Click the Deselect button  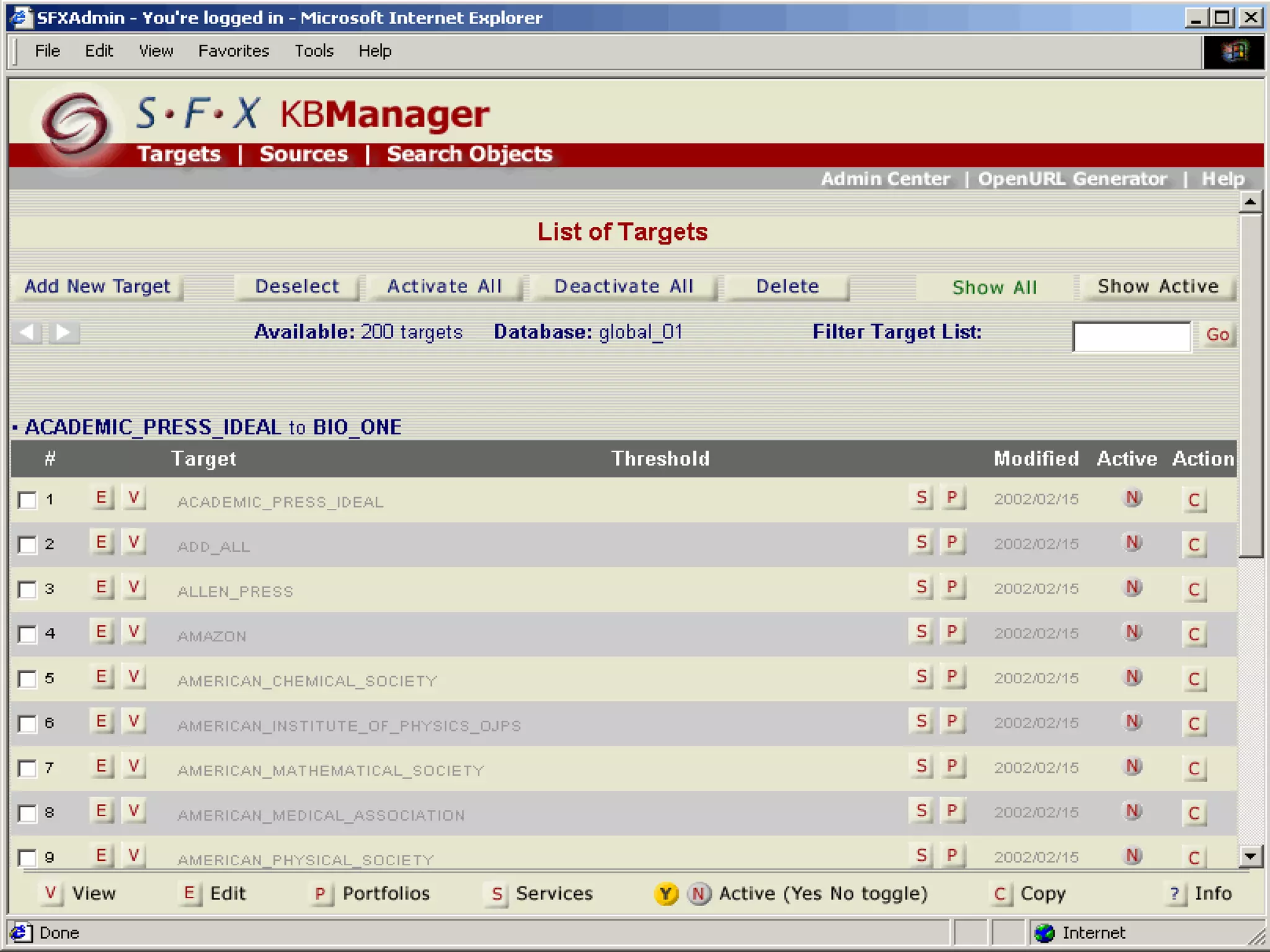coord(297,287)
